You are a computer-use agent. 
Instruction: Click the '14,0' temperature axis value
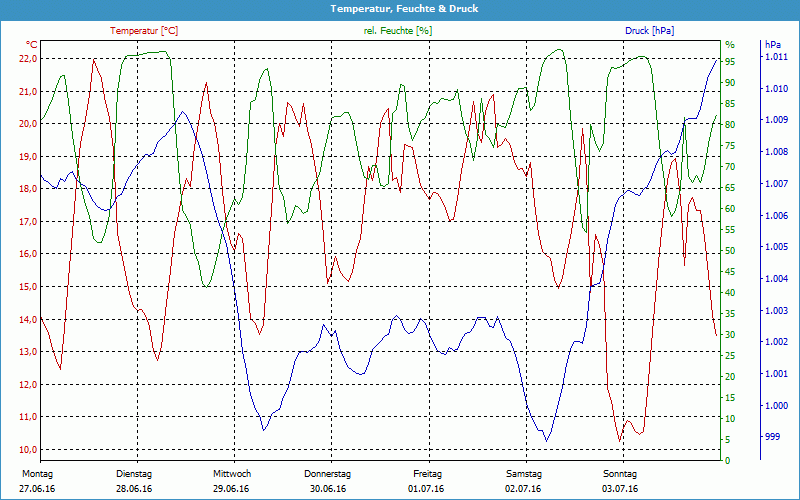coord(28,319)
